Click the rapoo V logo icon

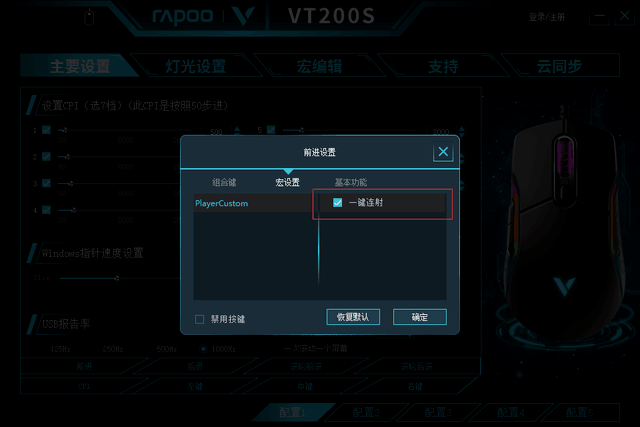(244, 16)
